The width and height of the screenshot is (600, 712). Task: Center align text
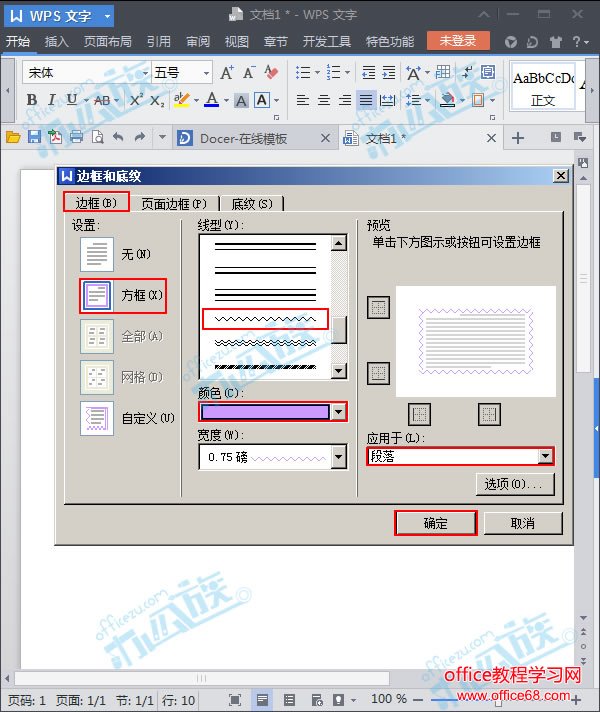[x=324, y=99]
